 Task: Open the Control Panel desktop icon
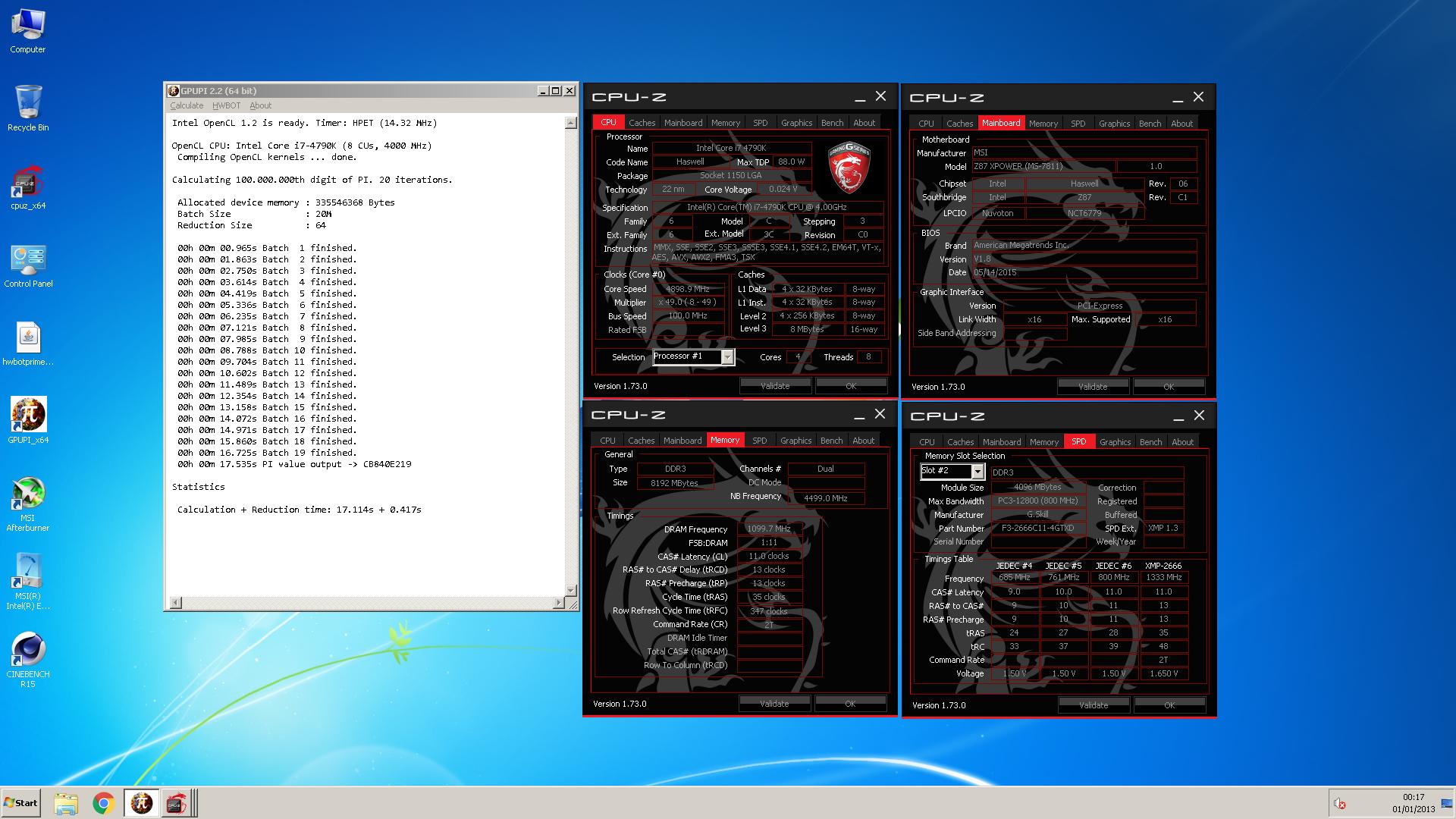coord(28,265)
